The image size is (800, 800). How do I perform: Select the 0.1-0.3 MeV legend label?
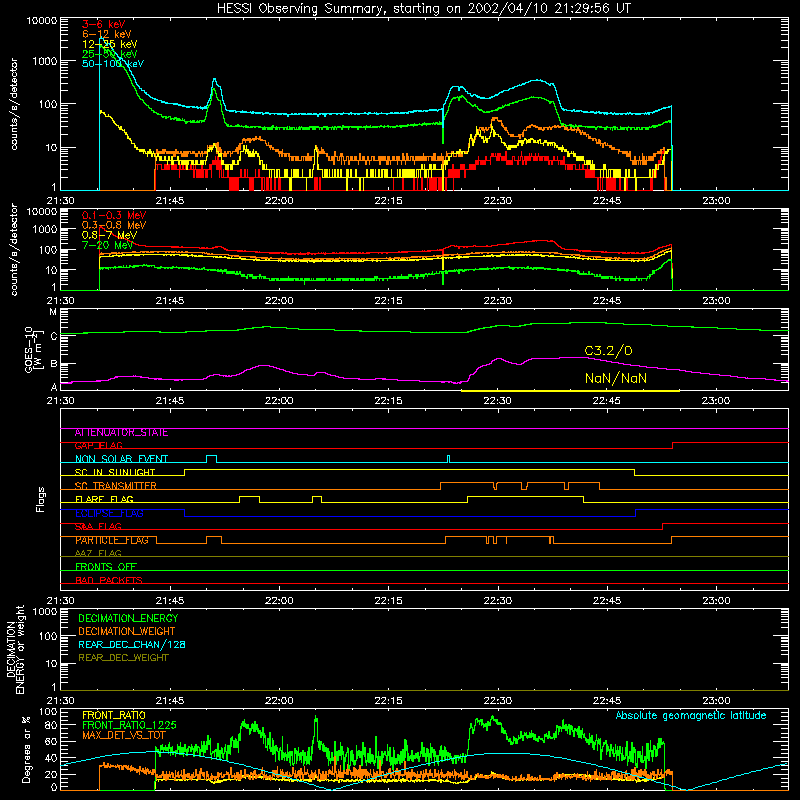pos(114,215)
